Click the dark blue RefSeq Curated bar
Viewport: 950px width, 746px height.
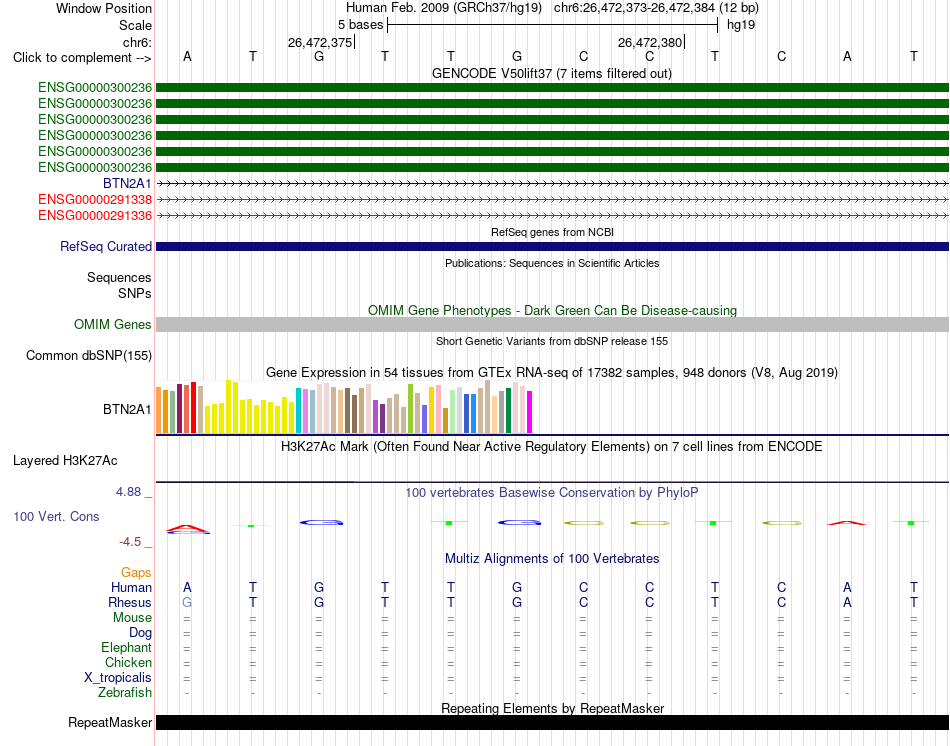click(x=552, y=247)
